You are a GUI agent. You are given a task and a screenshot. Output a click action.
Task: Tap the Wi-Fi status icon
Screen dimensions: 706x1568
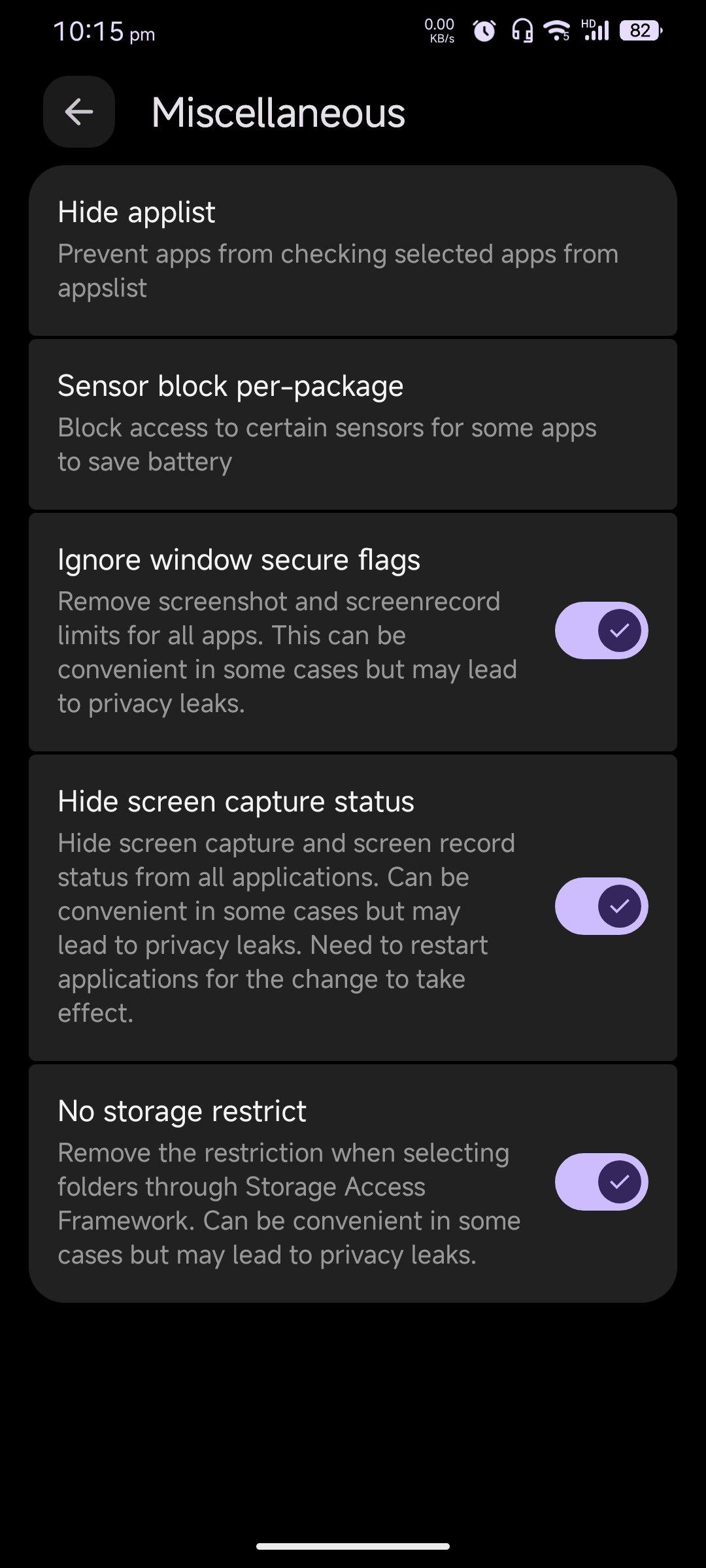tap(558, 30)
